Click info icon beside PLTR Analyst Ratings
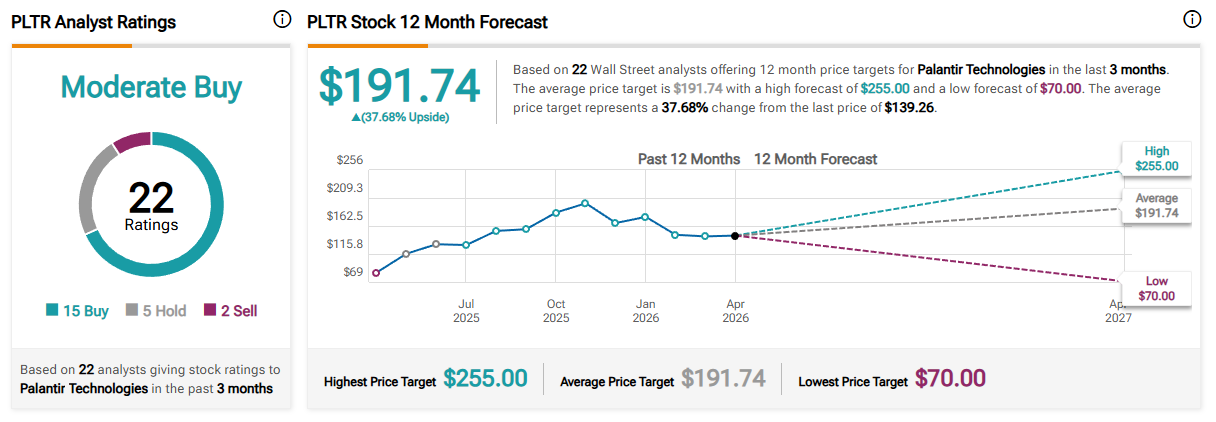The width and height of the screenshot is (1216, 422). (x=282, y=20)
